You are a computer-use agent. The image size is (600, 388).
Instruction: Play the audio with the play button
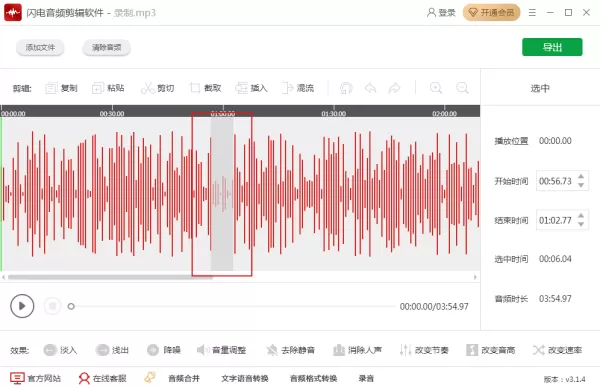click(22, 306)
